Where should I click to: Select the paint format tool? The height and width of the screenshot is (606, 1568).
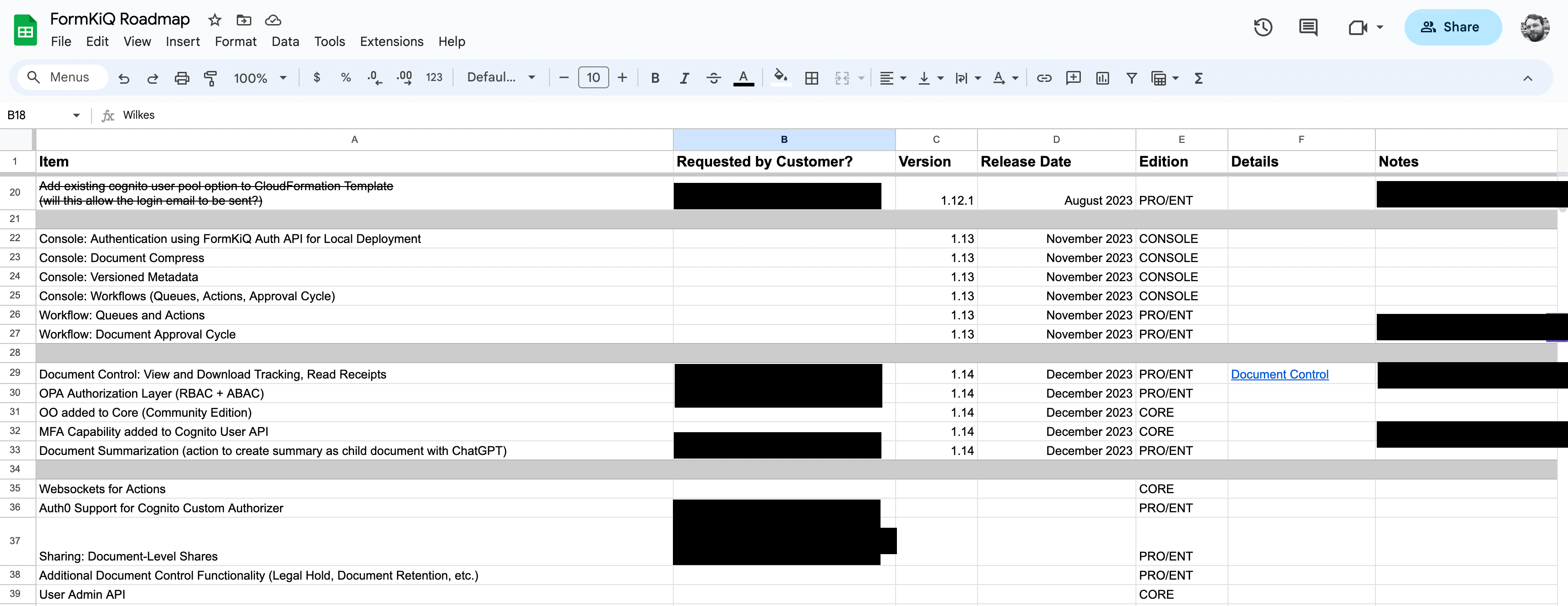[211, 78]
